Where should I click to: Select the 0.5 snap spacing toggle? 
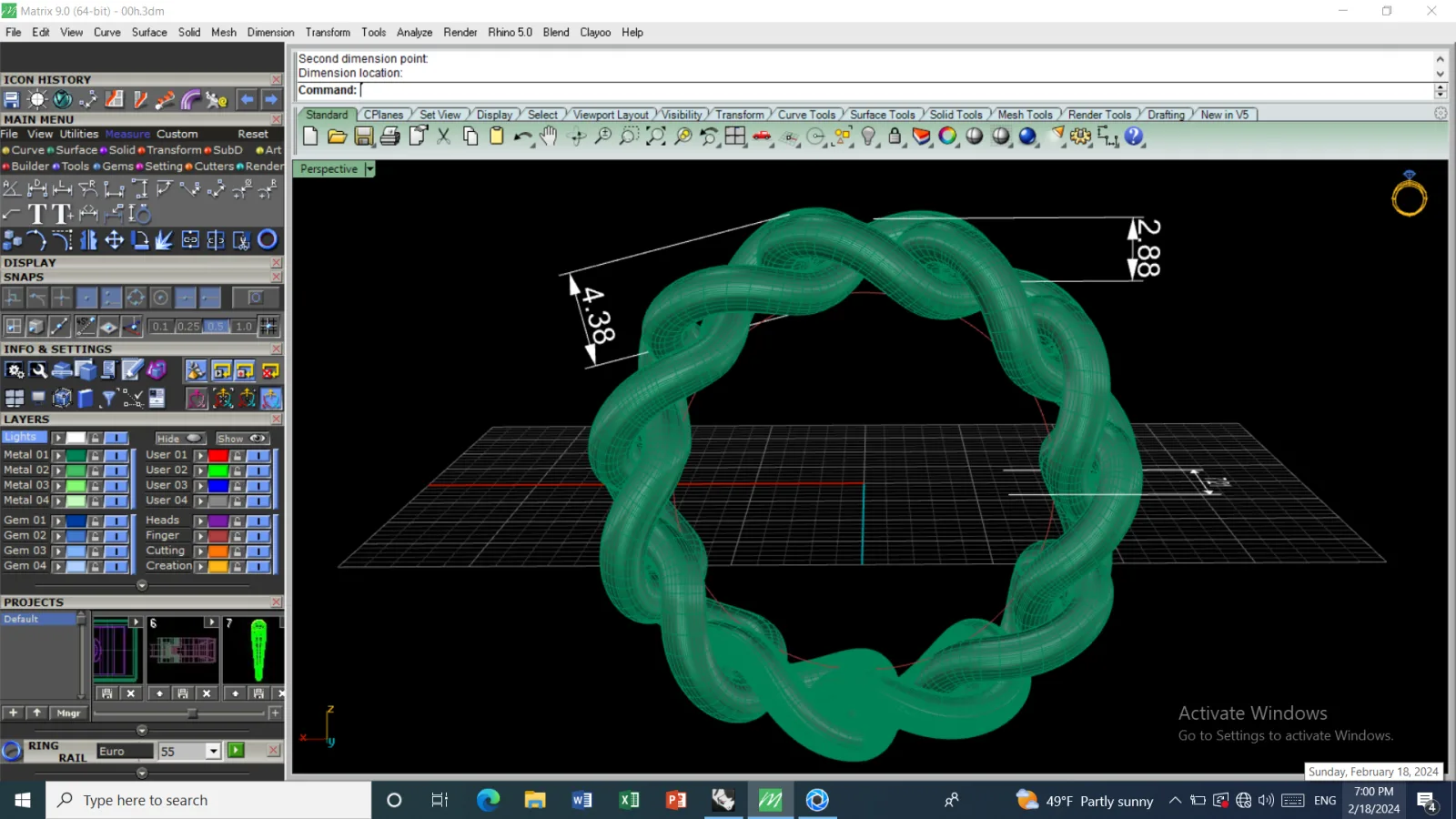point(216,326)
